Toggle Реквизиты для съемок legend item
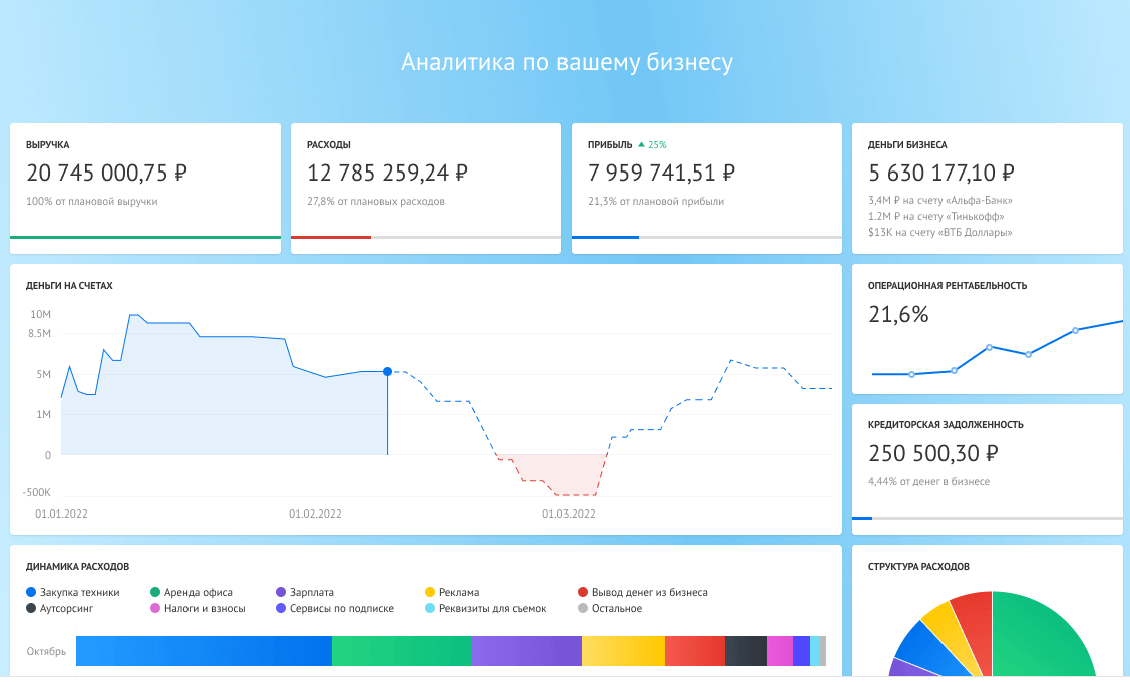The width and height of the screenshot is (1130, 682). pyautogui.click(x=486, y=608)
